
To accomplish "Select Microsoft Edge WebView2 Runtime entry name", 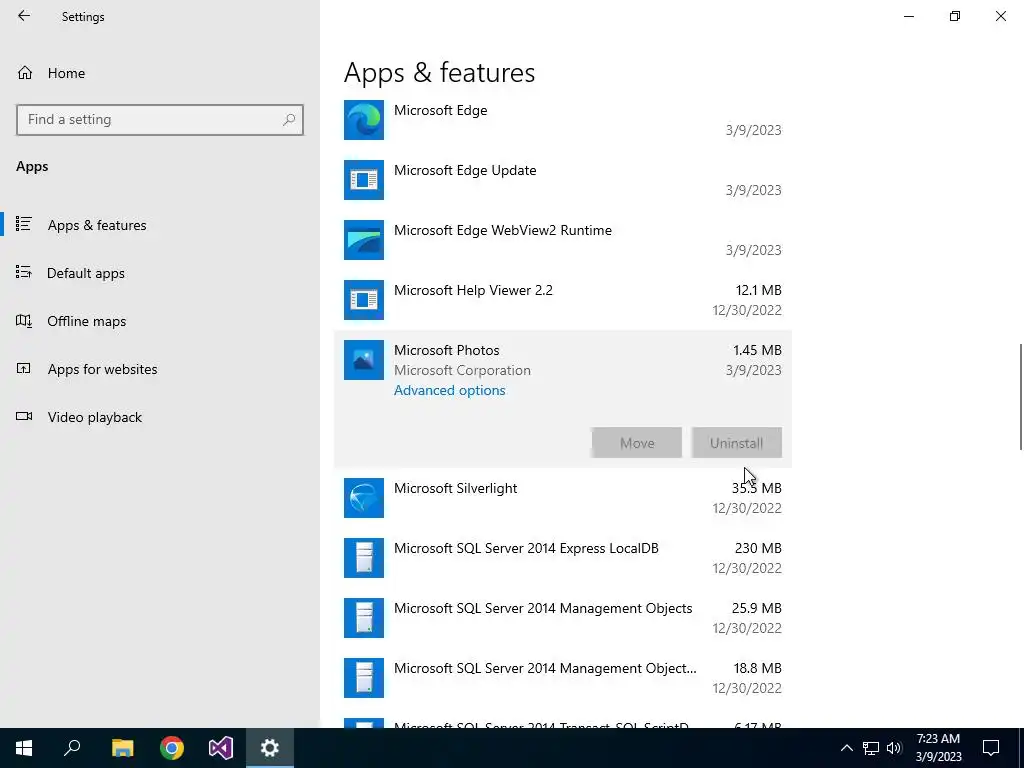I will [x=503, y=231].
